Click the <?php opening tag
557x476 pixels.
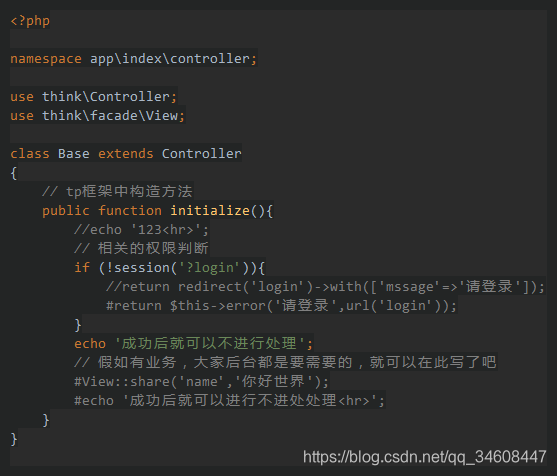pos(30,21)
